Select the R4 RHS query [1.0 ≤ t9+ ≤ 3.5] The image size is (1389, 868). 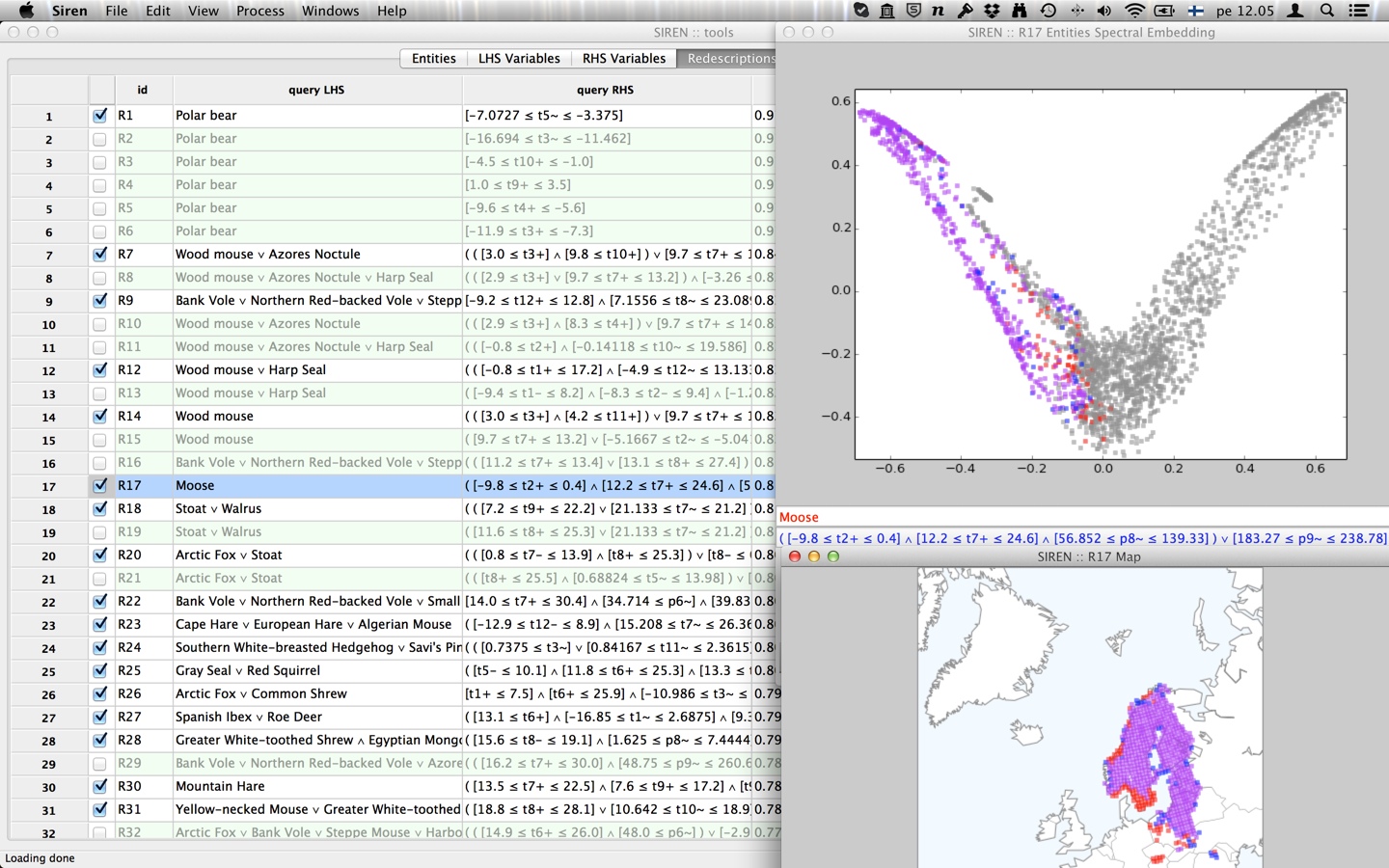pos(607,185)
